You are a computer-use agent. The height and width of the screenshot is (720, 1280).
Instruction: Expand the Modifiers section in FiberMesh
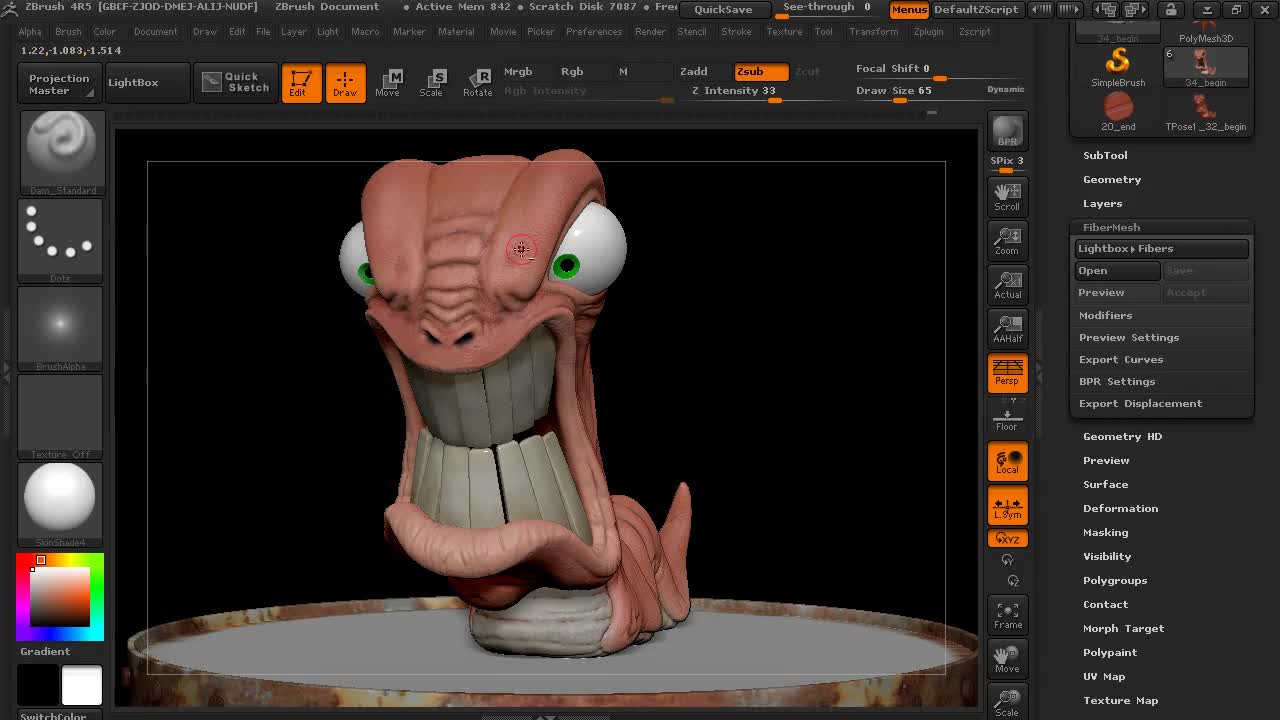[x=1105, y=315]
